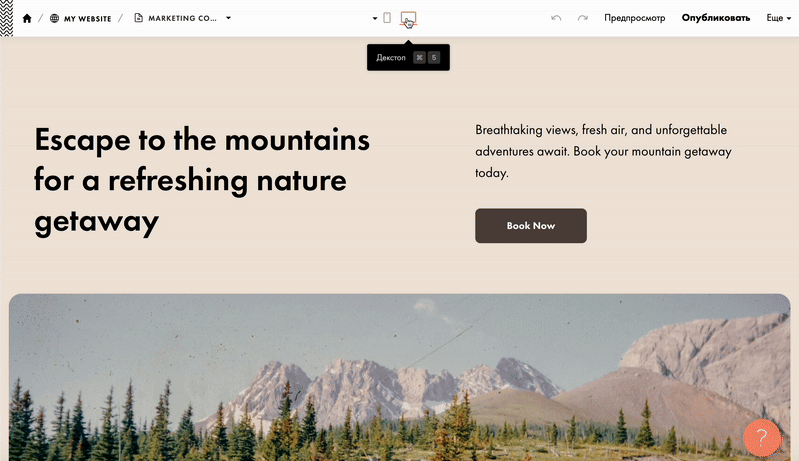Open the orange help question mark

[x=761, y=437]
